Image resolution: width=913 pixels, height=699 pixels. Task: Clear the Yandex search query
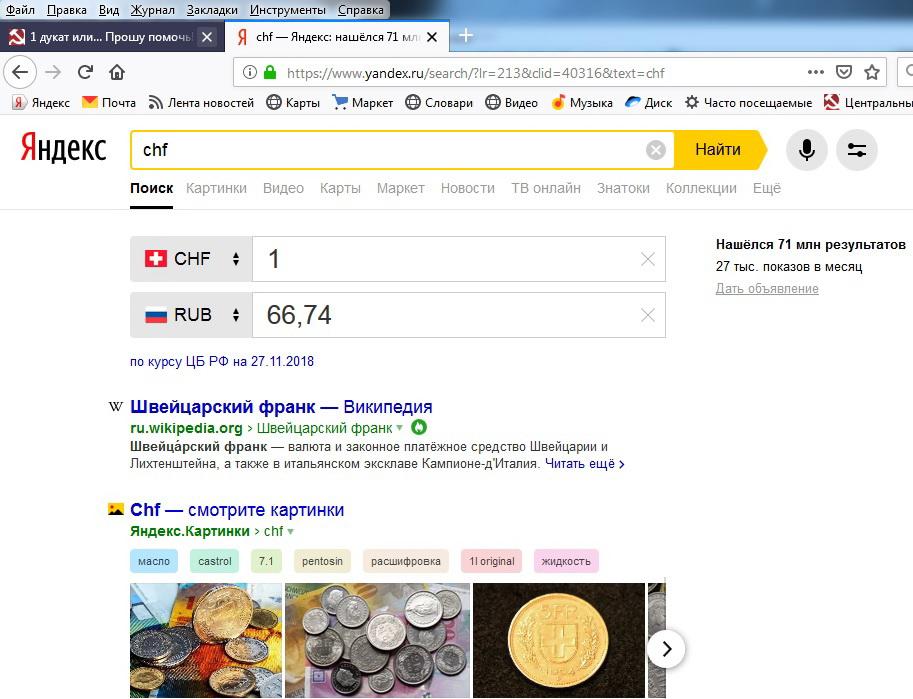(x=656, y=150)
